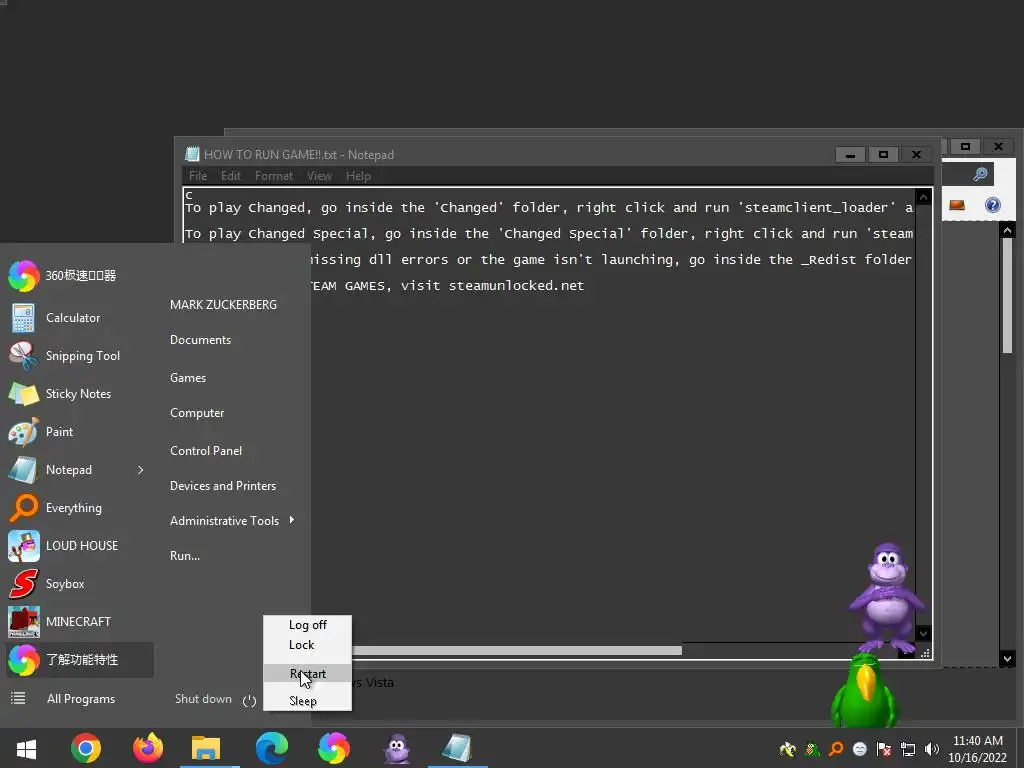The height and width of the screenshot is (768, 1024).
Task: Open Games from the Start menu
Action: (x=188, y=378)
